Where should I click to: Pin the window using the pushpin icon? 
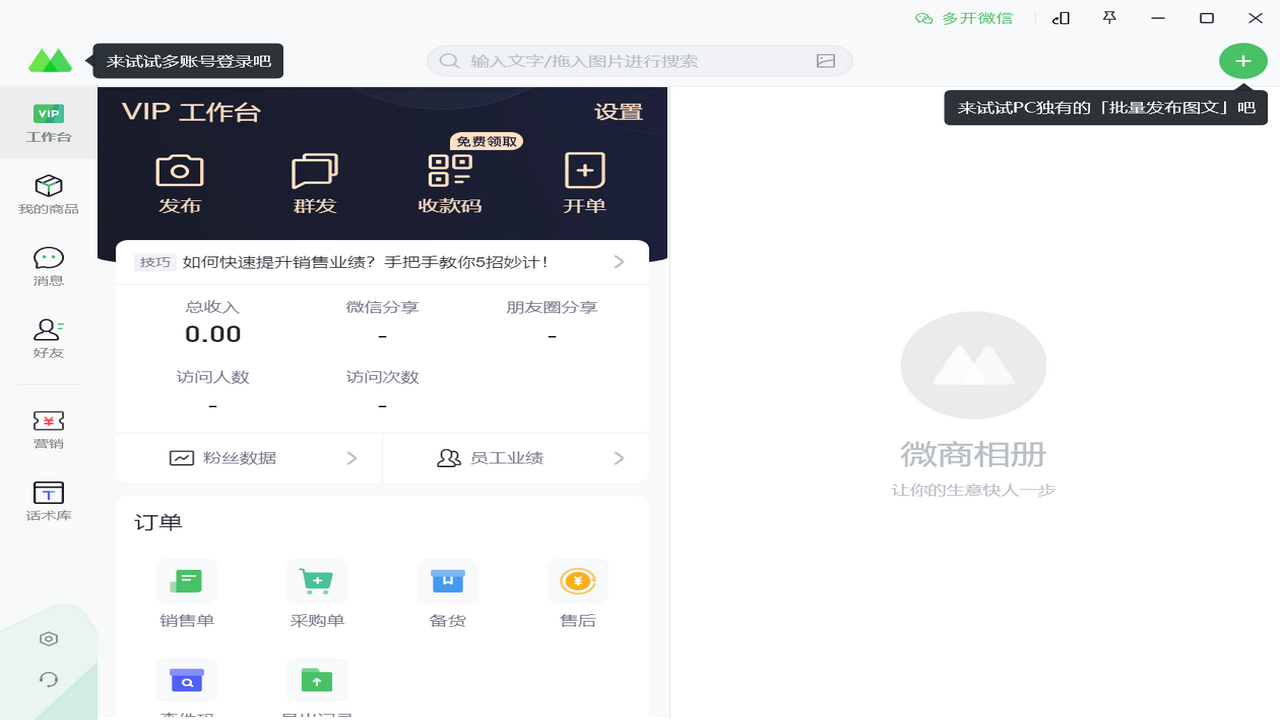click(x=1109, y=18)
